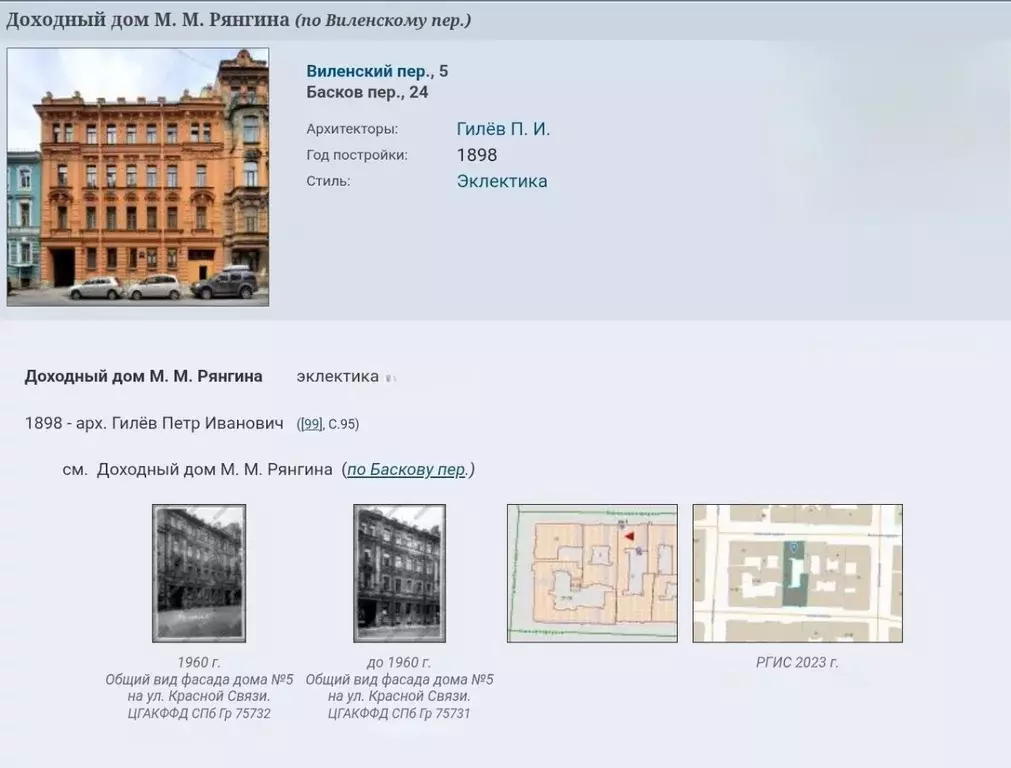Click the 'ЦГАКФФД СПб Гр 75732' caption
The image size is (1011, 768).
point(199,713)
